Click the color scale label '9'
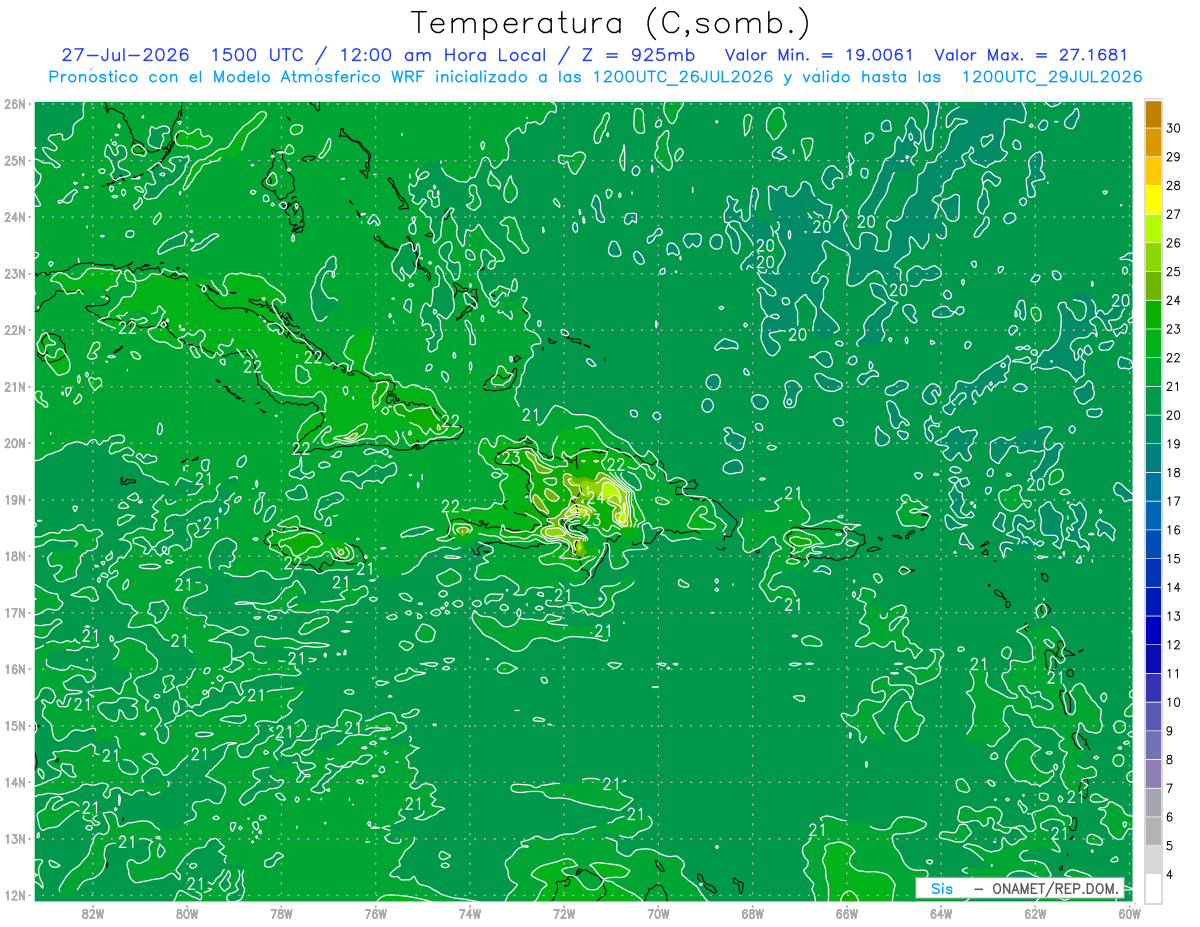Screen dimensions: 1200x927 tap(1170, 732)
